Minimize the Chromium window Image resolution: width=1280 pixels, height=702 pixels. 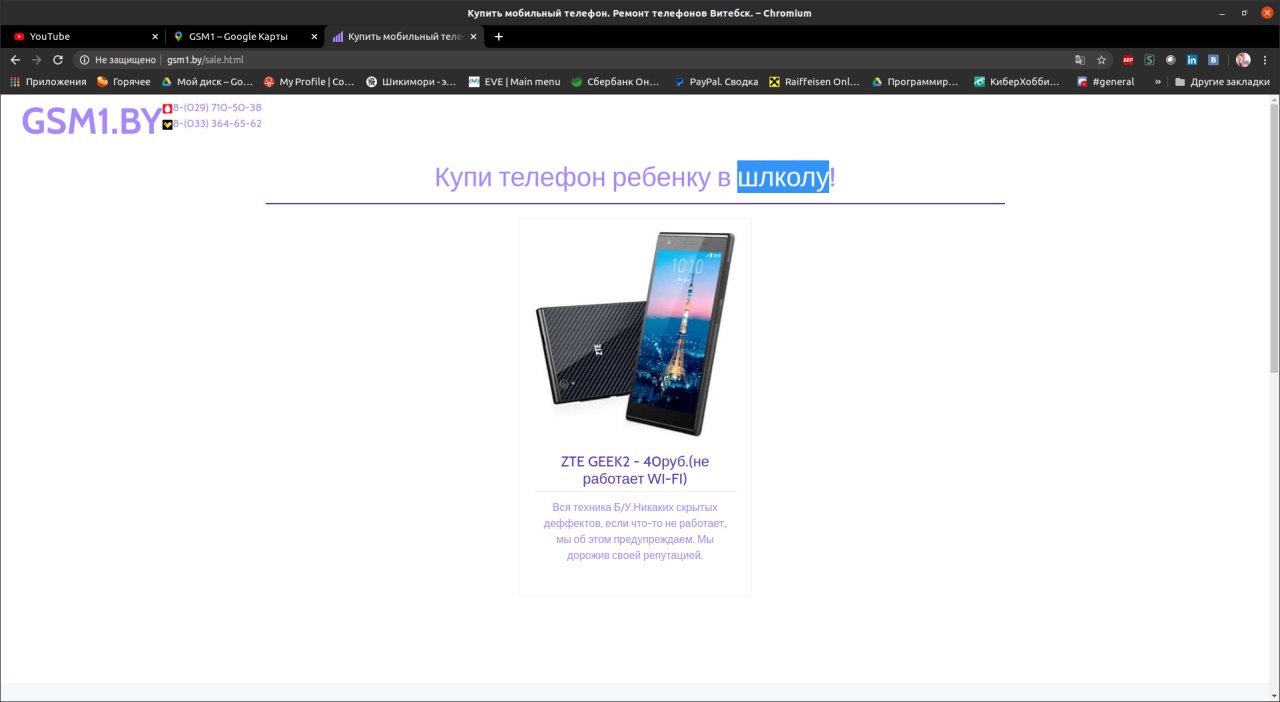click(x=1222, y=13)
